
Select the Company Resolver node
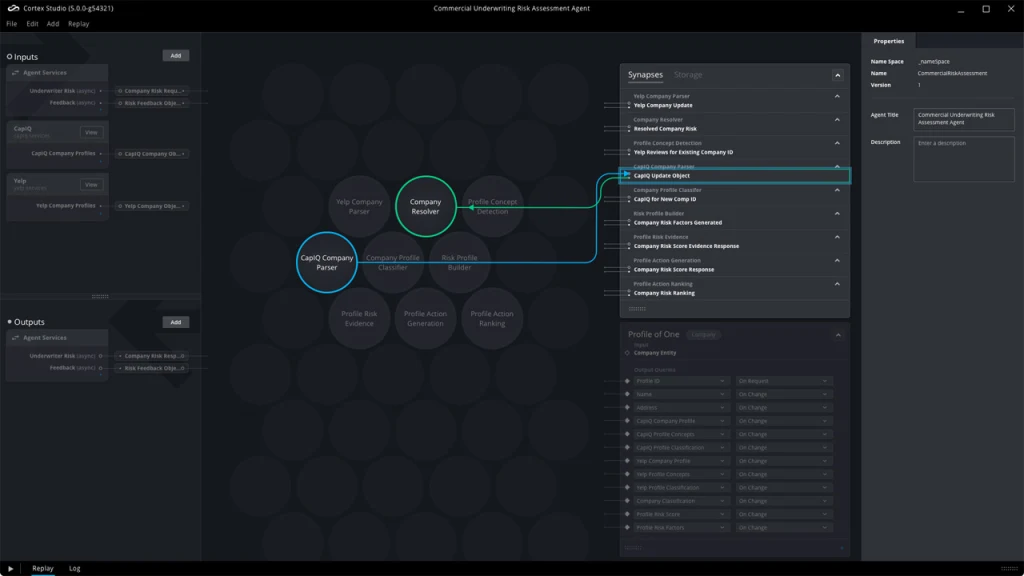[425, 206]
